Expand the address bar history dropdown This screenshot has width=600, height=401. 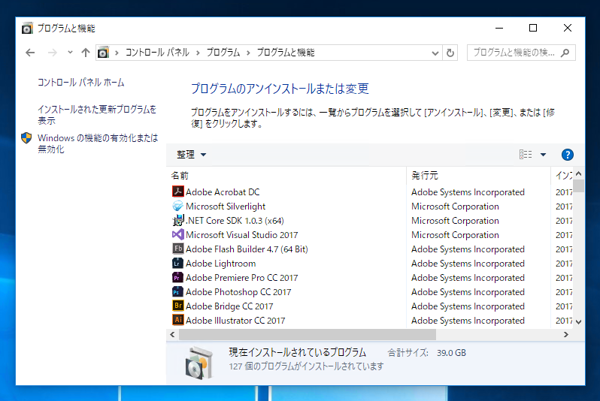point(435,53)
